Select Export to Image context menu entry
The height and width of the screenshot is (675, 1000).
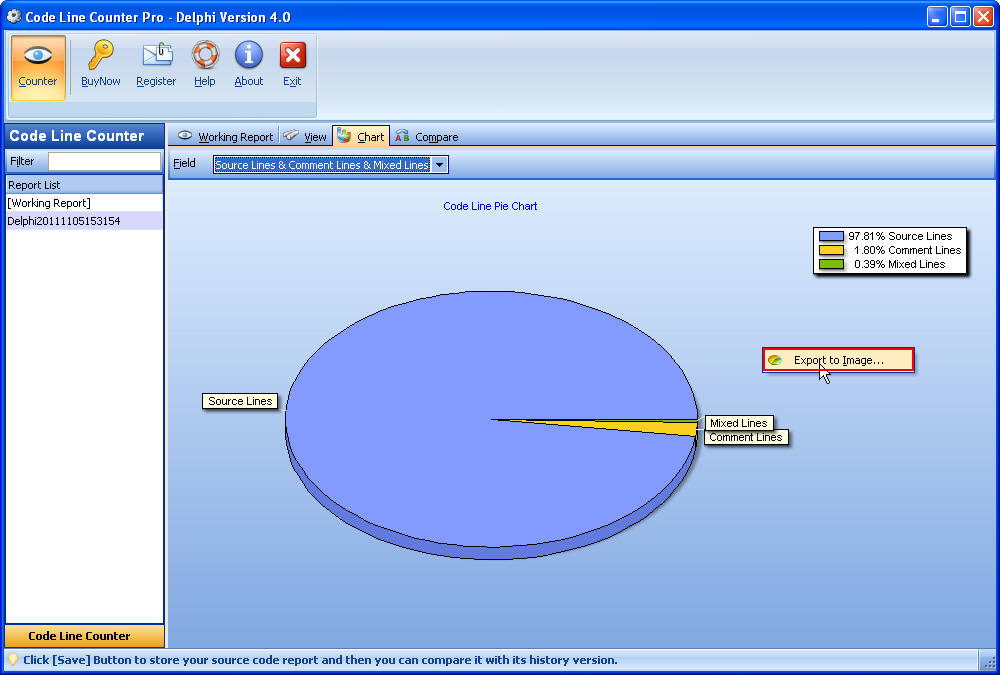pyautogui.click(x=838, y=360)
